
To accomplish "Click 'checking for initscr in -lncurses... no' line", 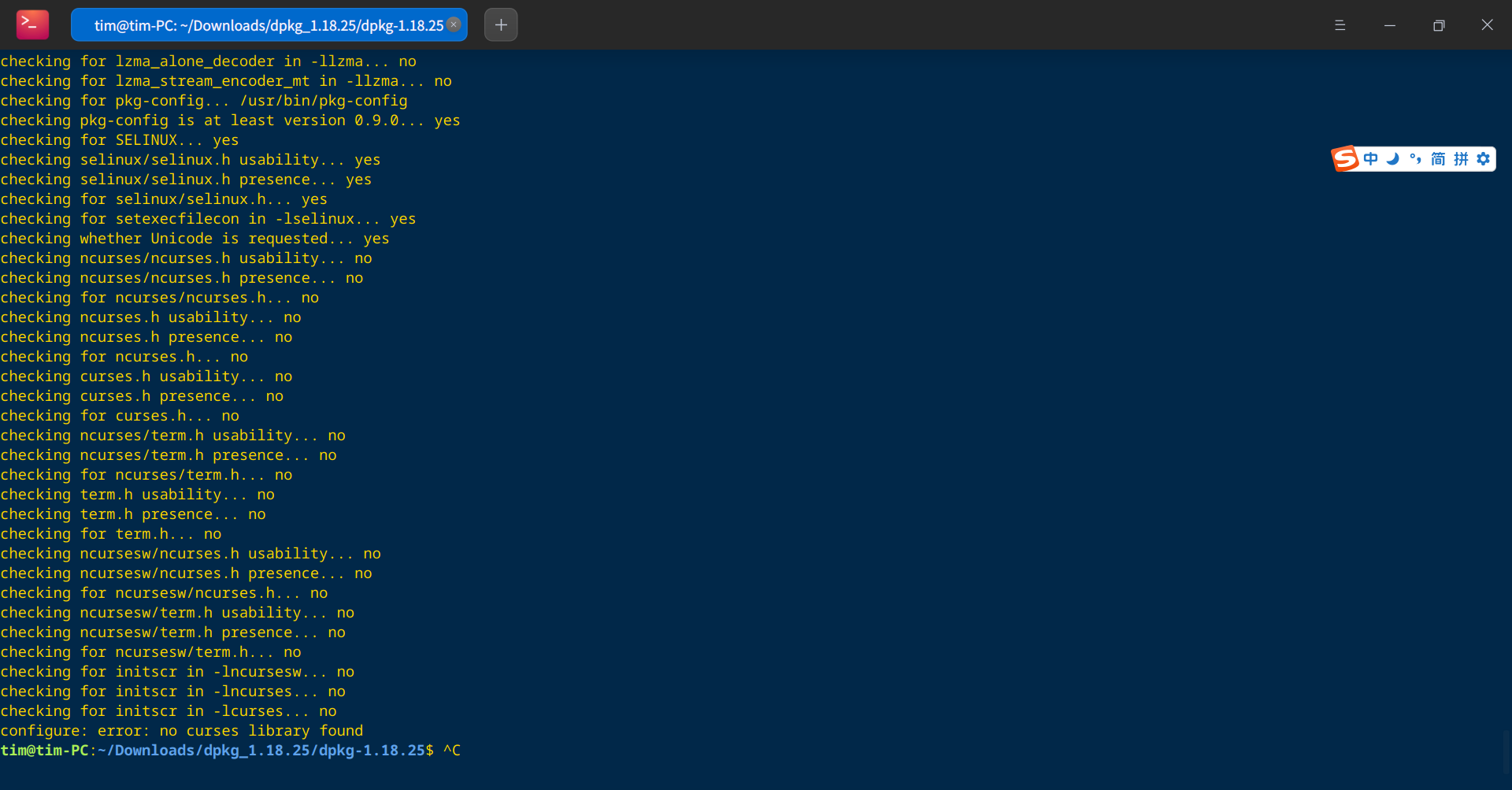I will [x=173, y=692].
